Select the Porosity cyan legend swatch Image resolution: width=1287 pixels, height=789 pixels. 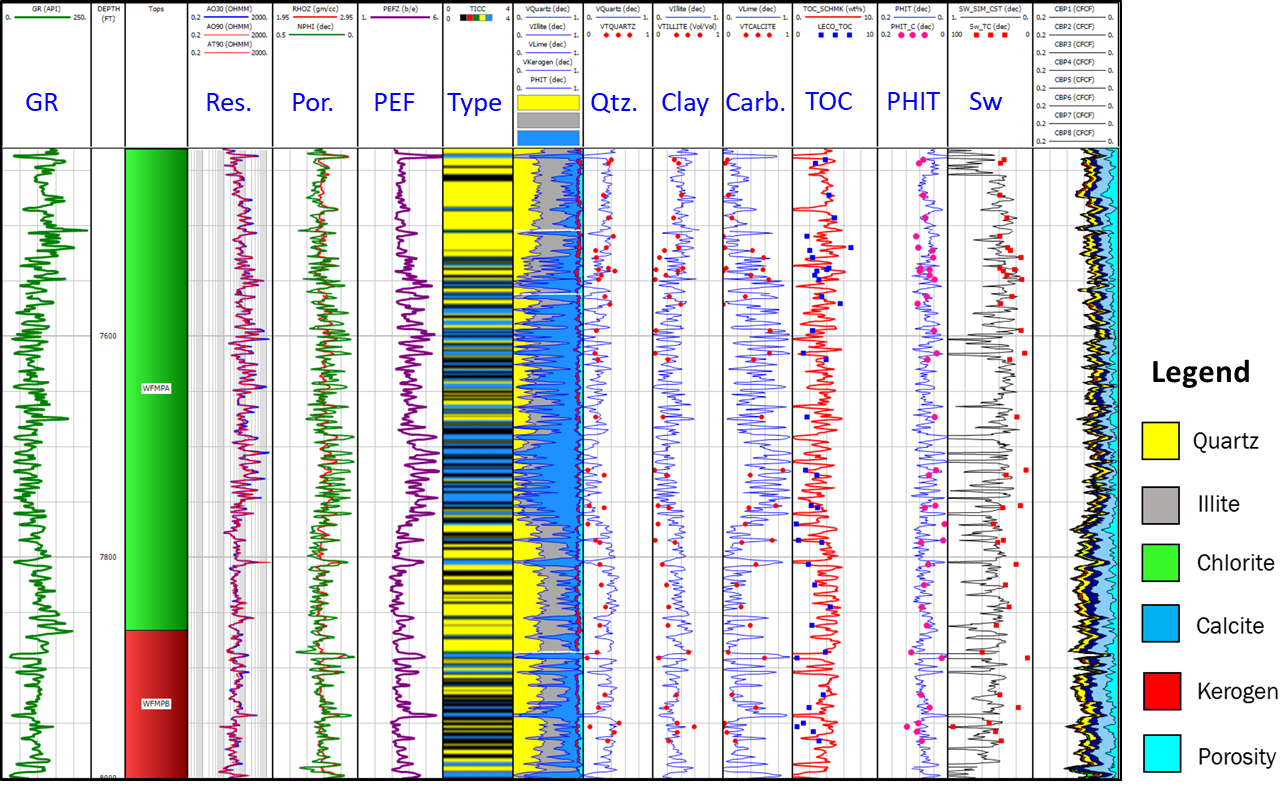(x=1161, y=752)
